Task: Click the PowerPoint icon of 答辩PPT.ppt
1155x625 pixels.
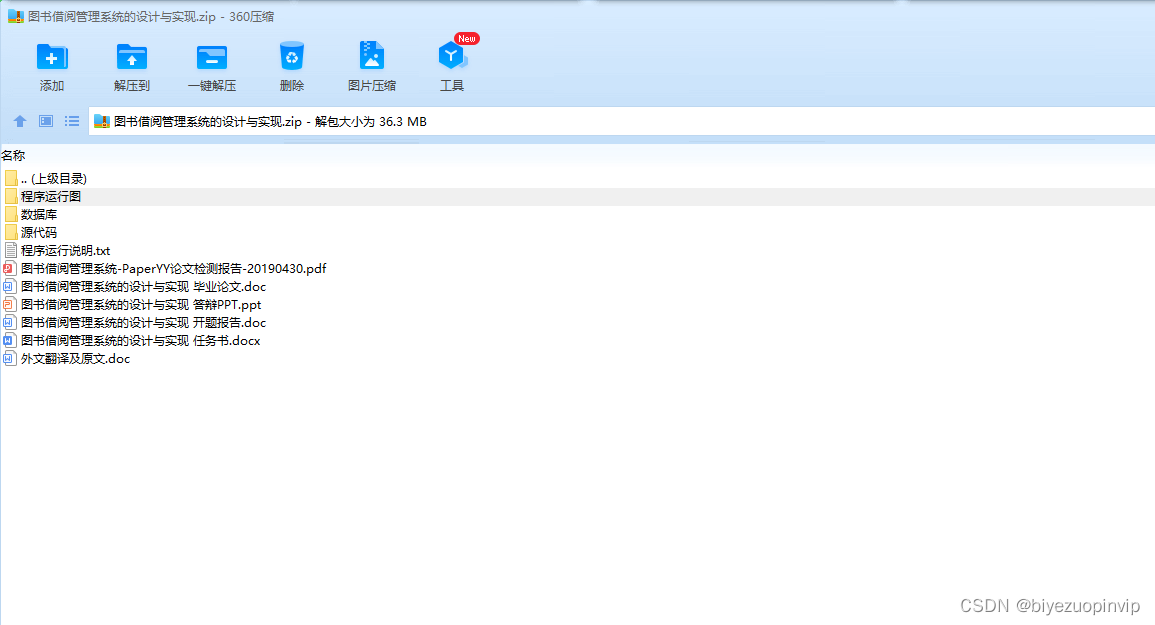Action: 9,304
